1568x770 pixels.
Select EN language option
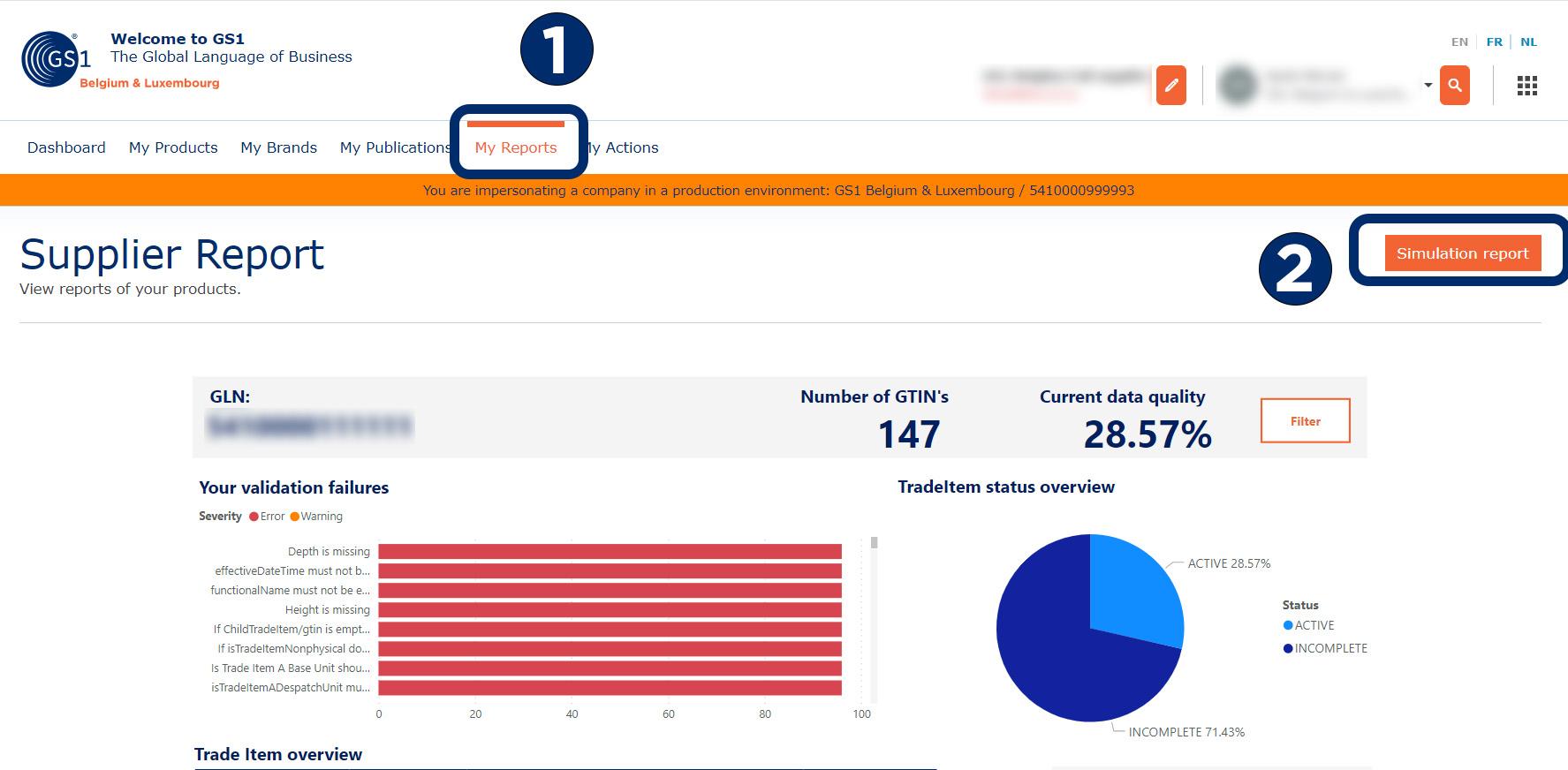tap(1459, 42)
